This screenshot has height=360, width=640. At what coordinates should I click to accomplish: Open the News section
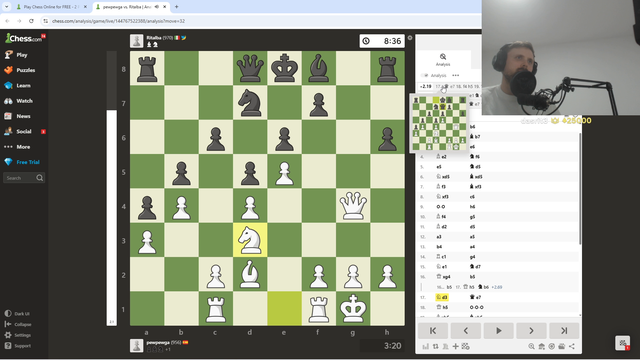(18, 116)
